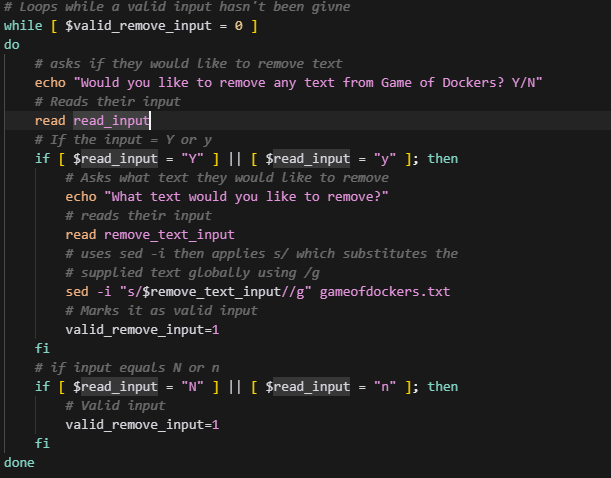The height and width of the screenshot is (478, 611).
Task: Click the 'sed' command
Action: [x=77, y=292]
